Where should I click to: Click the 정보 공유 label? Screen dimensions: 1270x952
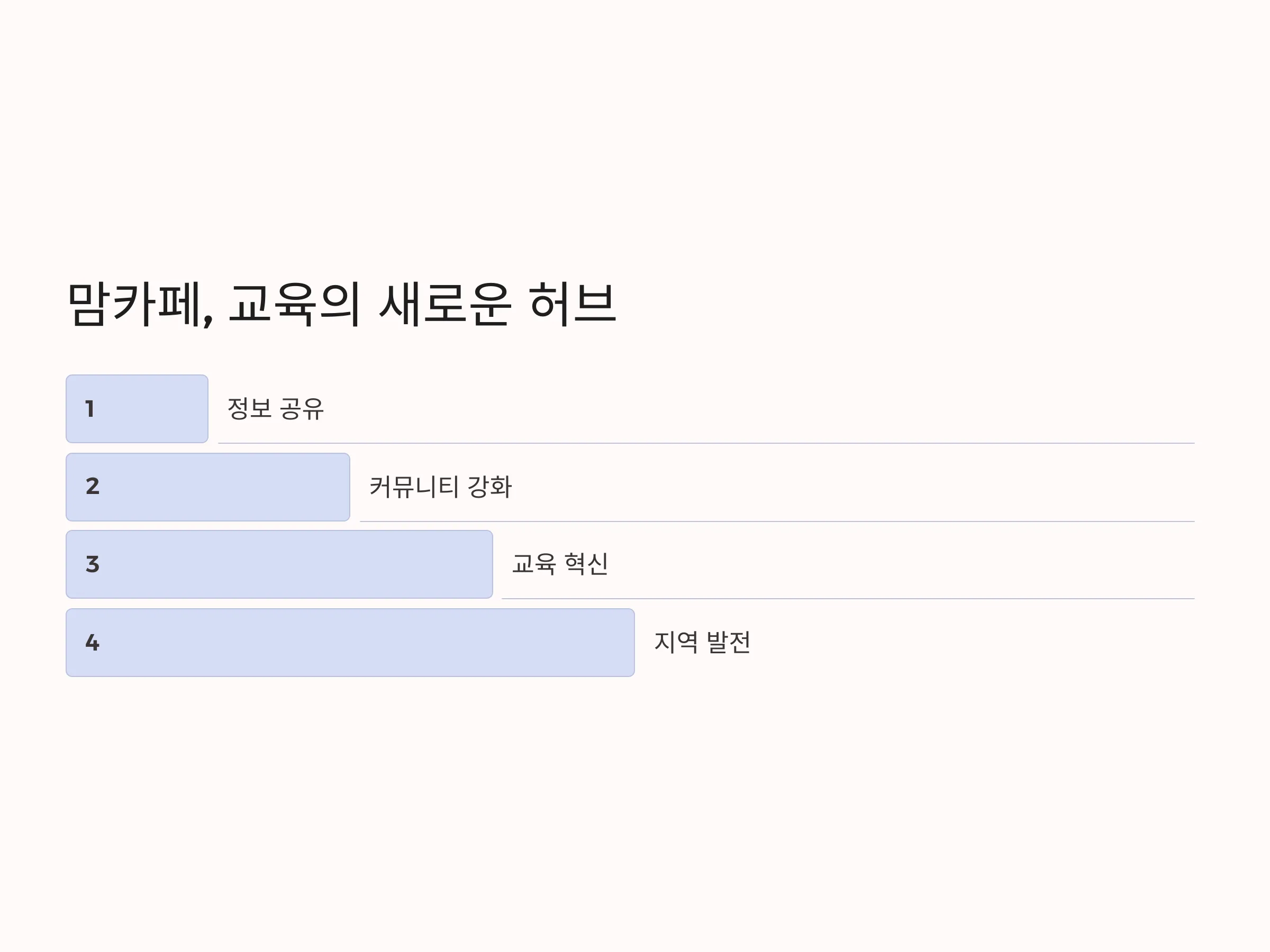pos(276,409)
